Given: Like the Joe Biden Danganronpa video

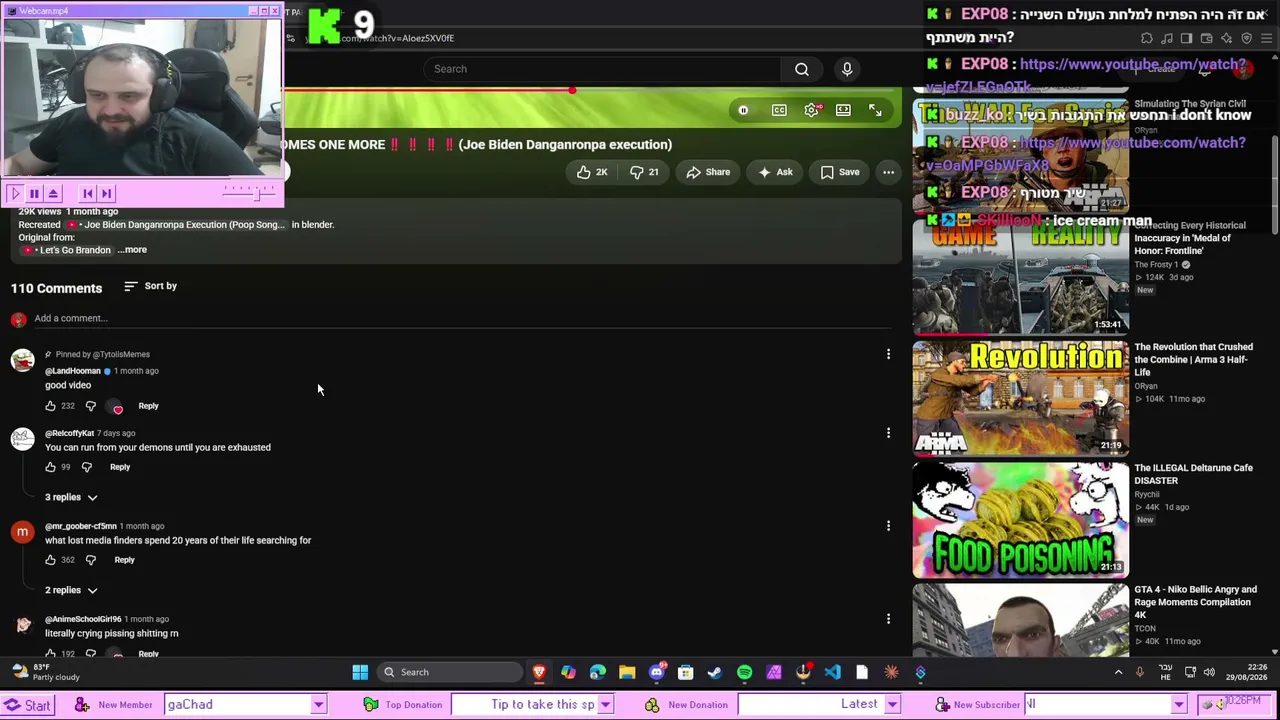Looking at the screenshot, I should point(592,172).
